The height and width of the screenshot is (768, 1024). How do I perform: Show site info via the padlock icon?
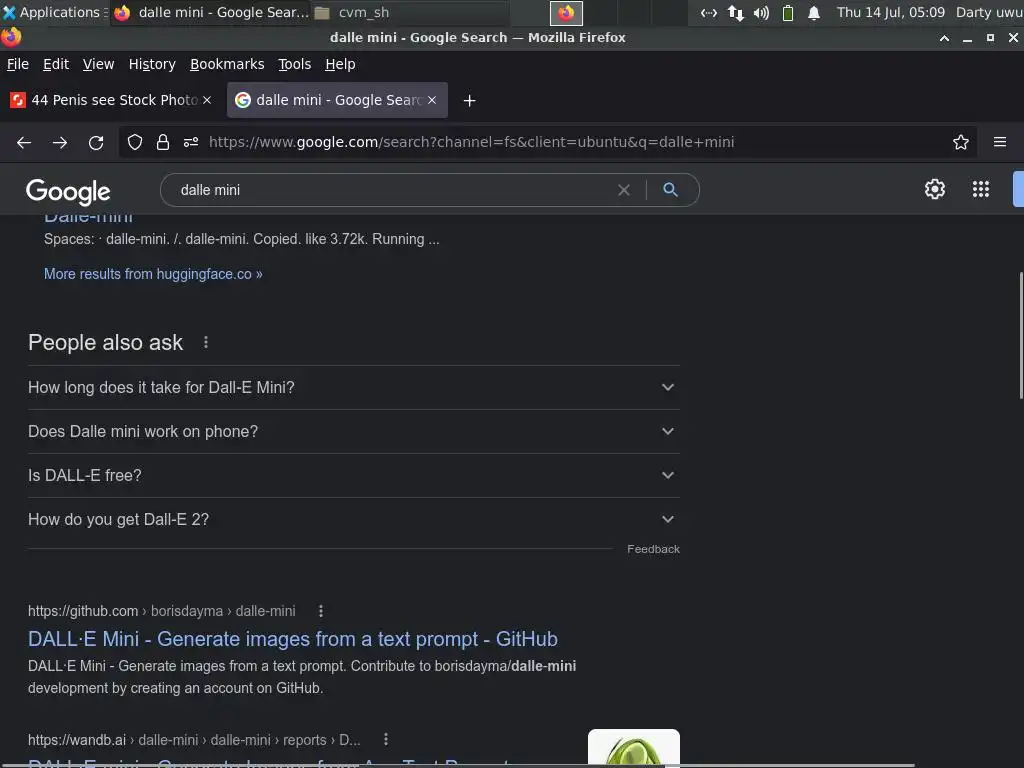(163, 142)
